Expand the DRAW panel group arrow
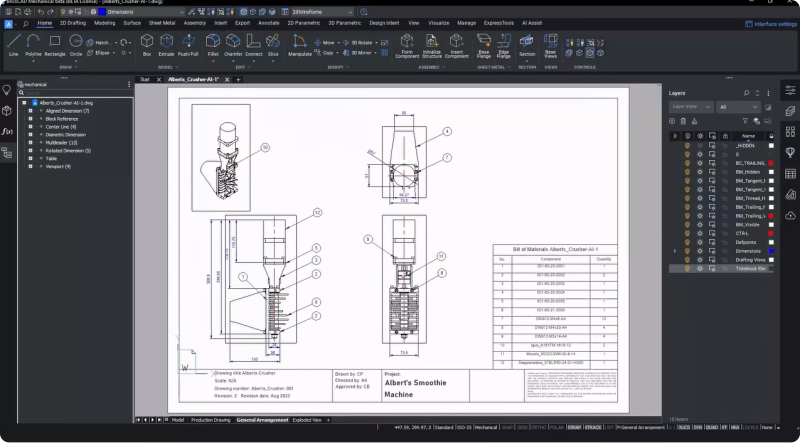Viewport: 800px width, 443px height. coord(76,67)
